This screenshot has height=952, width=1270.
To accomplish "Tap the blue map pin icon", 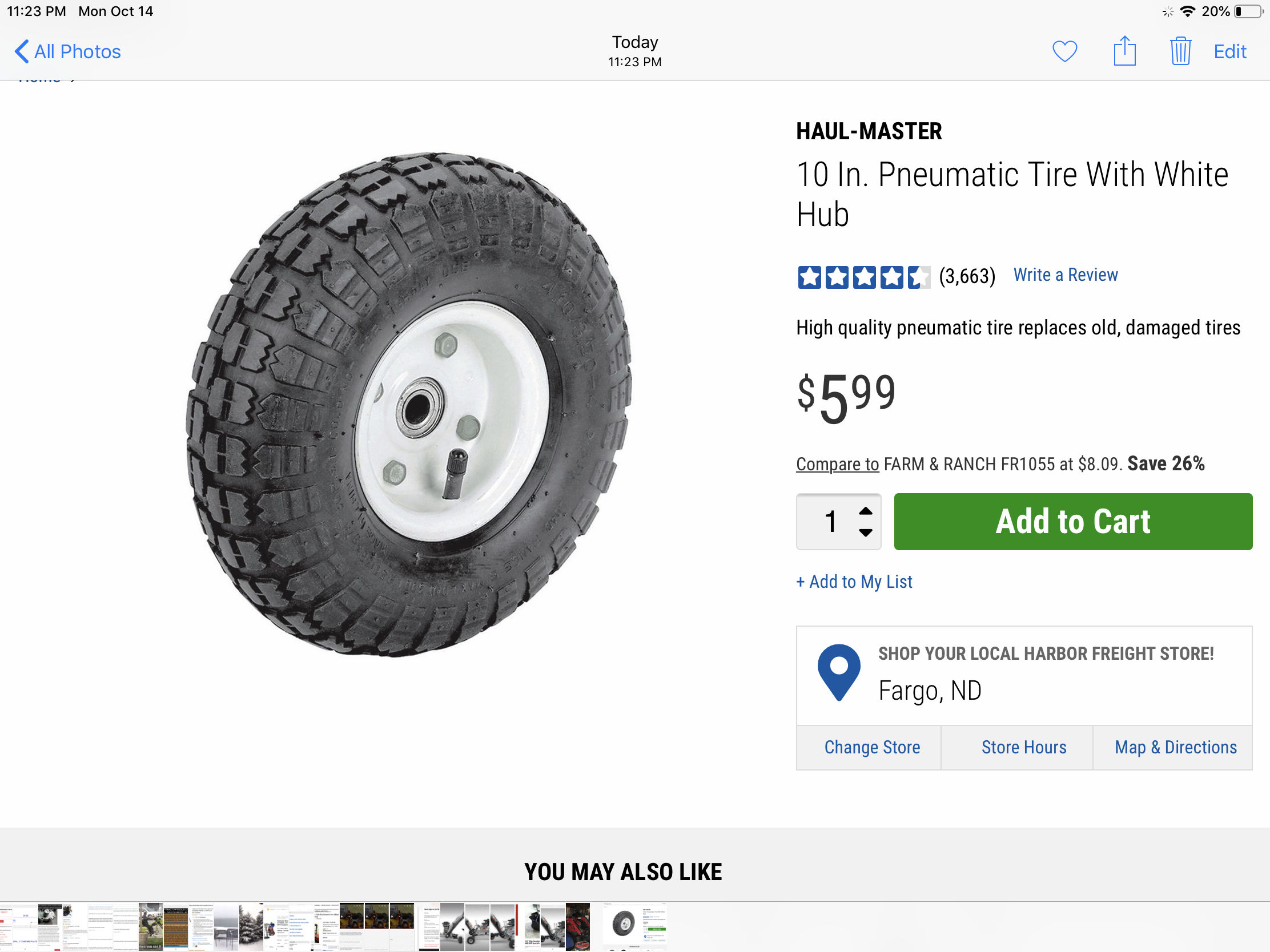I will click(839, 671).
